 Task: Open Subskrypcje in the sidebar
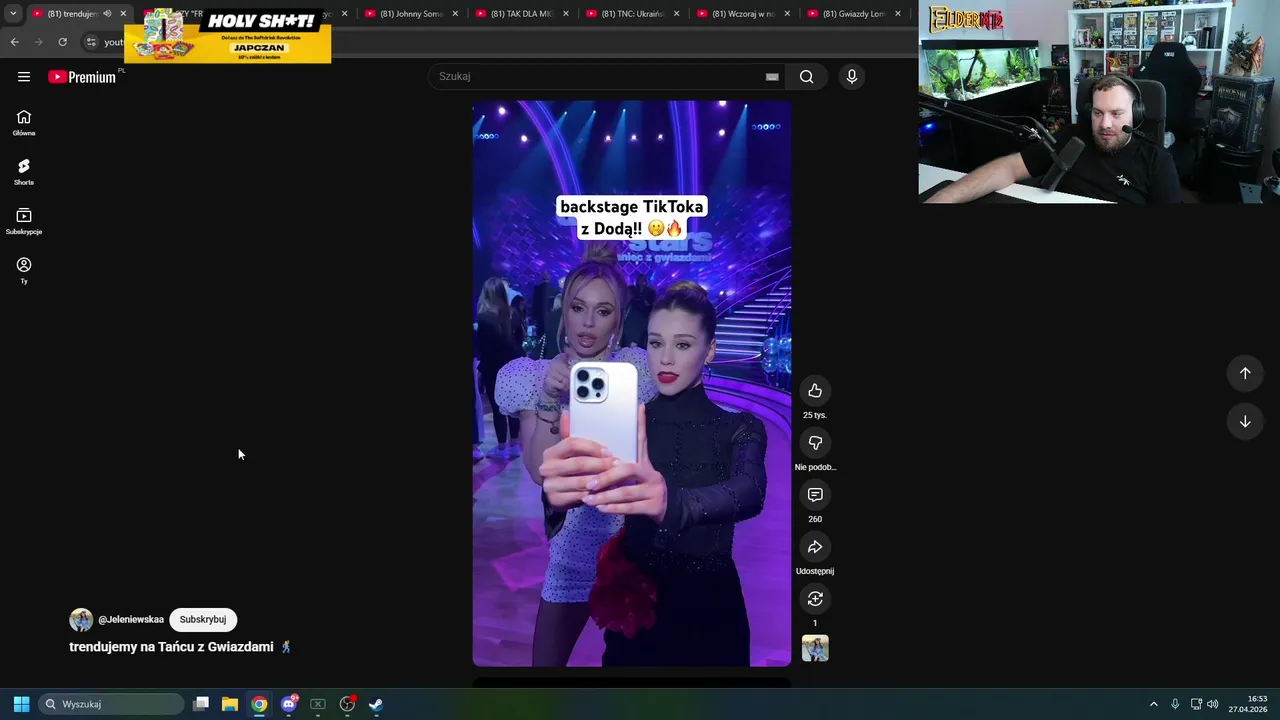click(24, 221)
